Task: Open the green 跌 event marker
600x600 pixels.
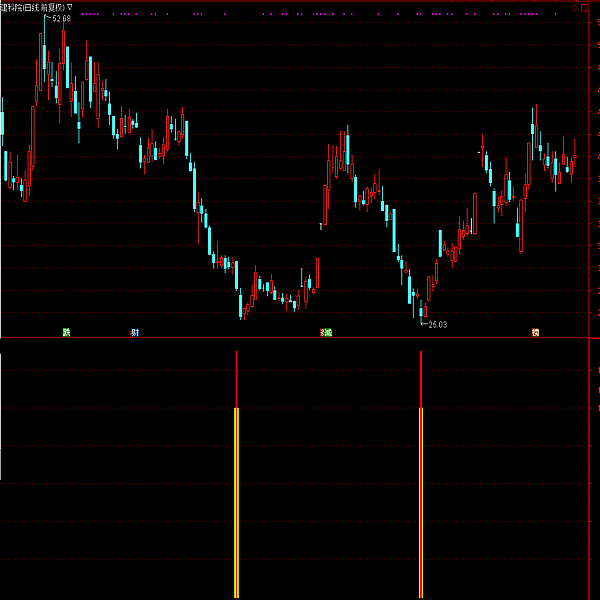Action: click(67, 332)
